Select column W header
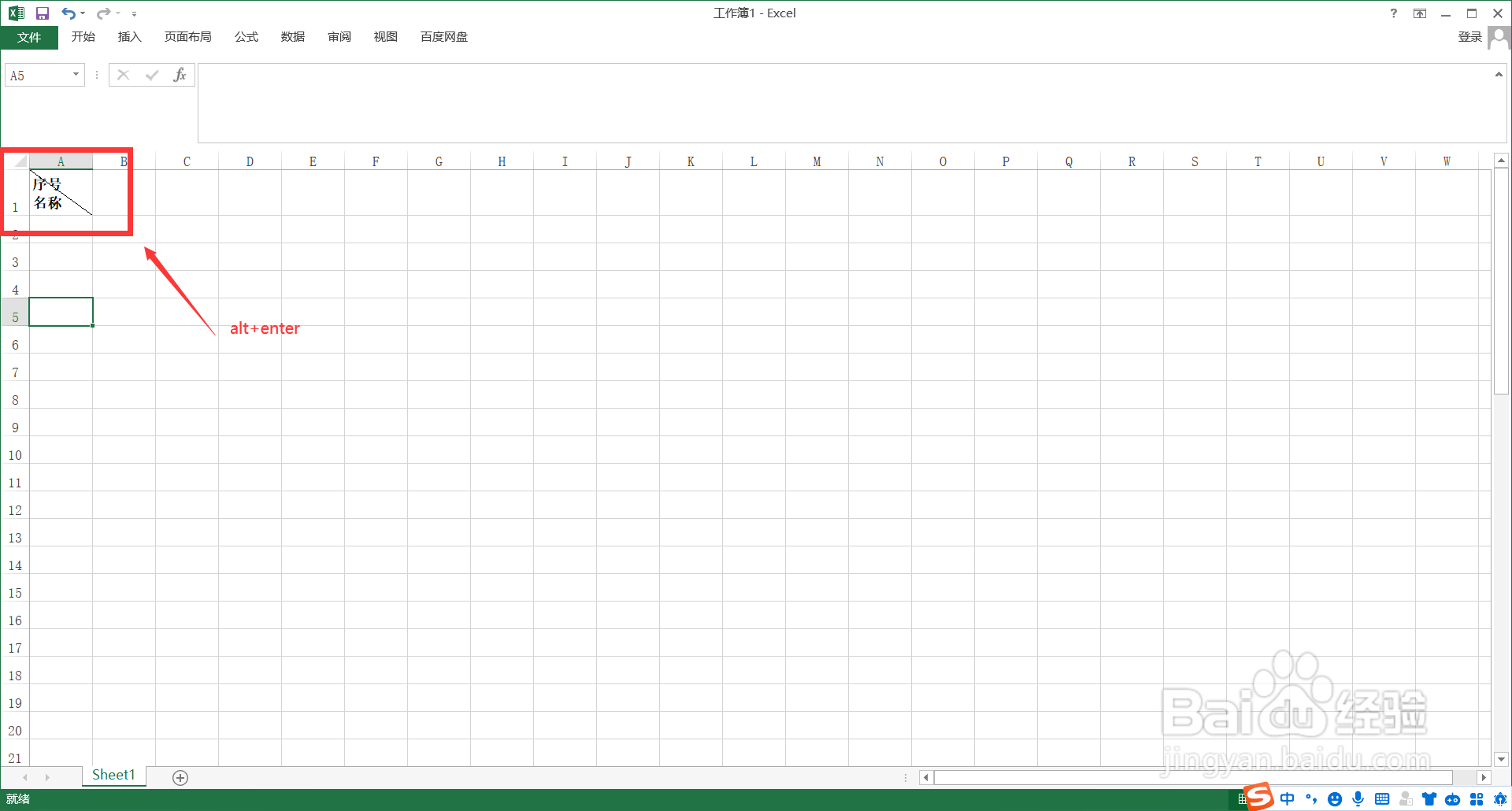Screen dimensions: 1512x811 [x=1447, y=161]
